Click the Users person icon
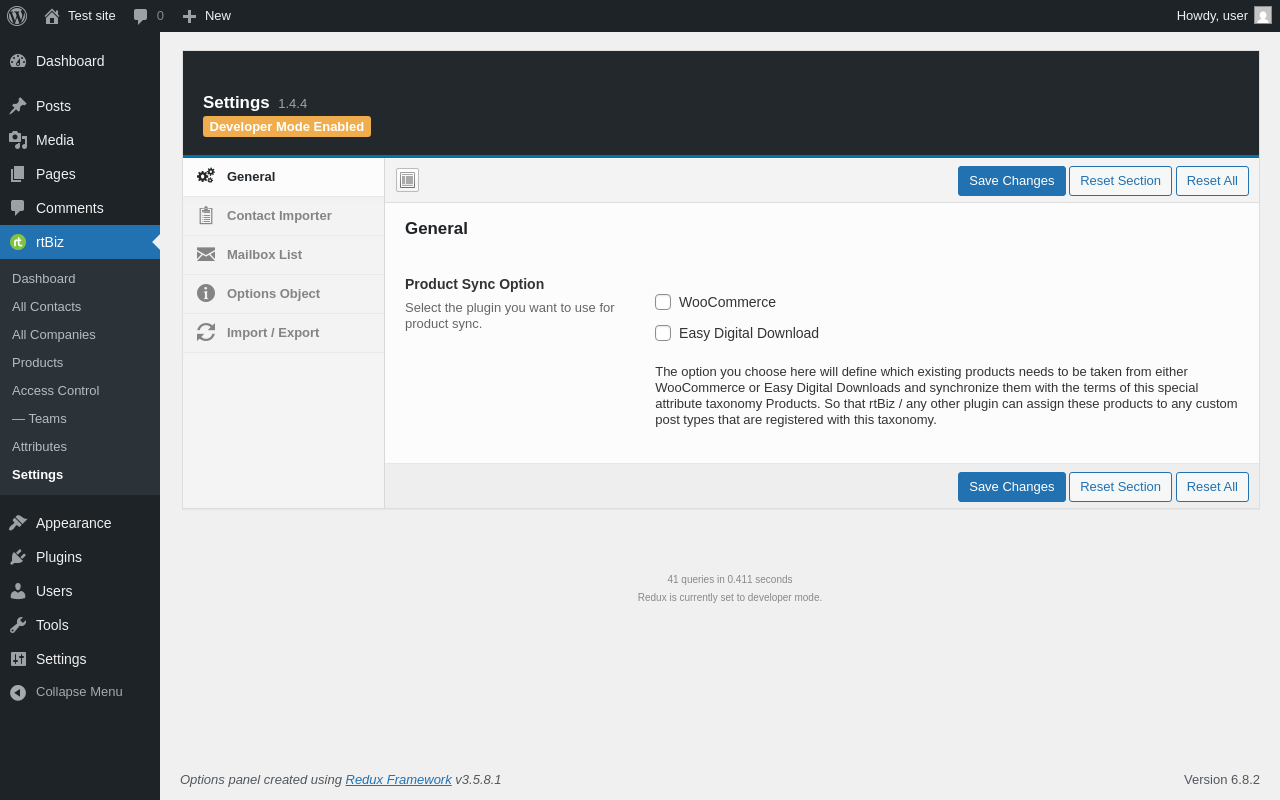This screenshot has width=1280, height=800. tap(18, 591)
